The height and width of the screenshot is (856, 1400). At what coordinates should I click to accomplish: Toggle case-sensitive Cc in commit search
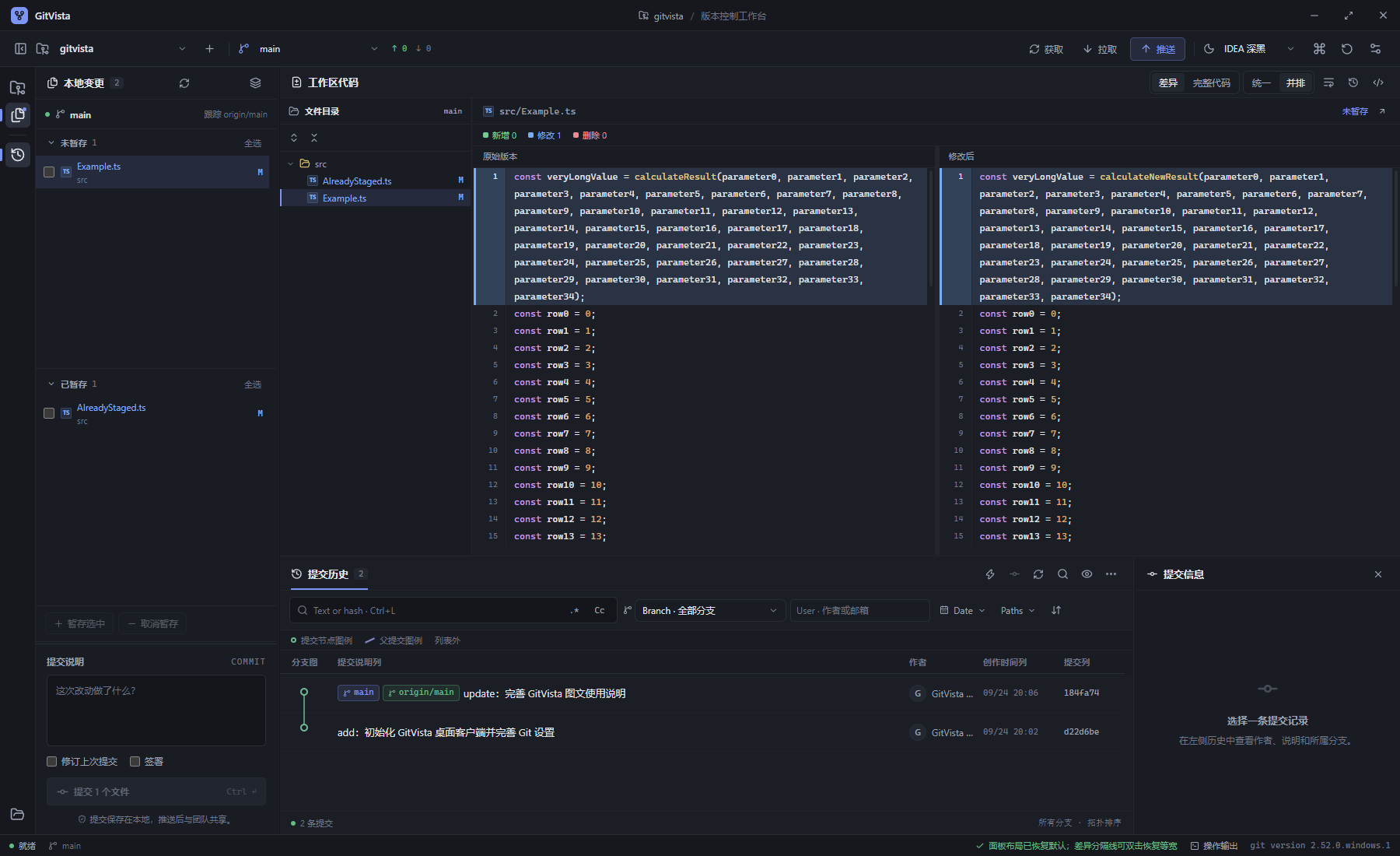click(600, 610)
